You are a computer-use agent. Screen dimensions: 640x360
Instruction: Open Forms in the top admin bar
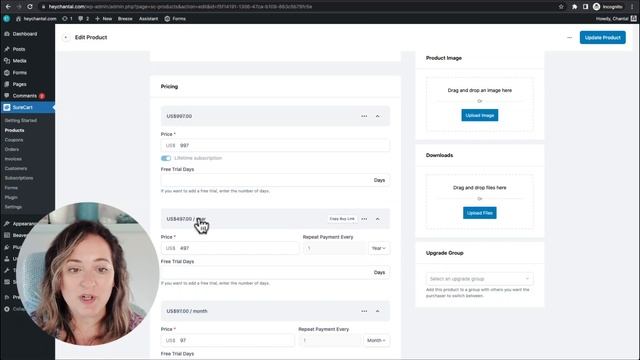[x=175, y=19]
